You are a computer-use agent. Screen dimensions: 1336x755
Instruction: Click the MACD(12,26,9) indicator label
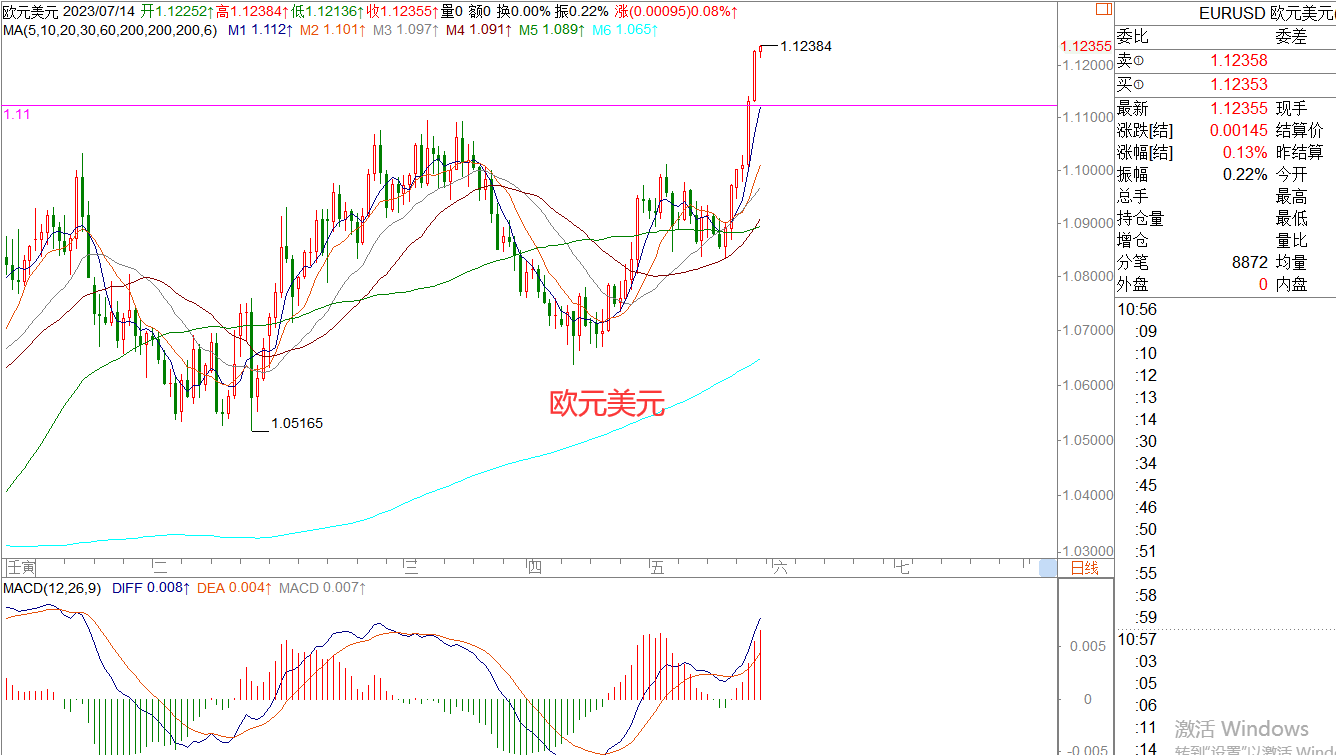point(53,588)
